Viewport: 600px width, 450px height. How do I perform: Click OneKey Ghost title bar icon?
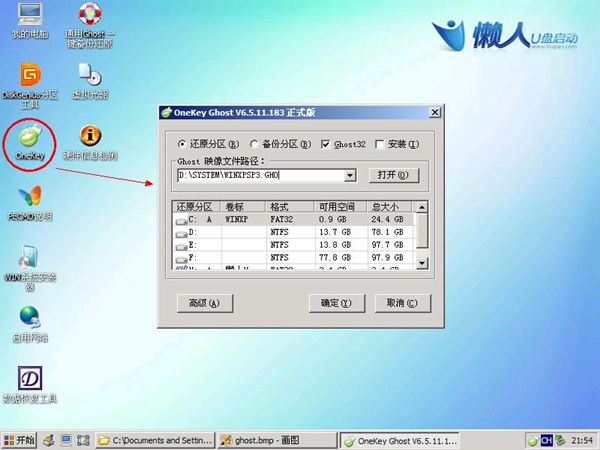click(166, 112)
